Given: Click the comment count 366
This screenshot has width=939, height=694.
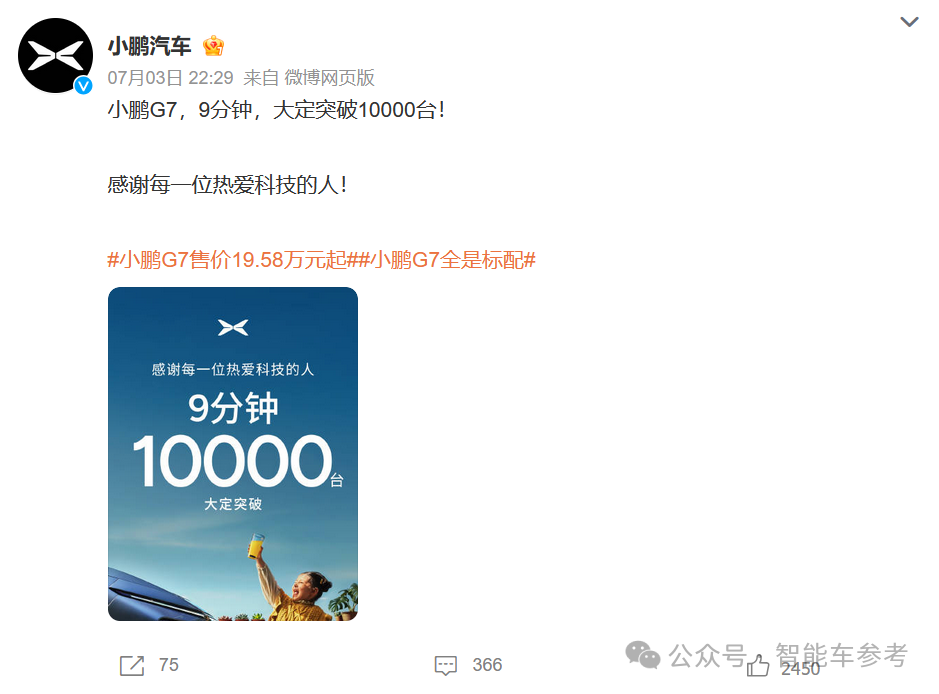Looking at the screenshot, I should [x=487, y=665].
